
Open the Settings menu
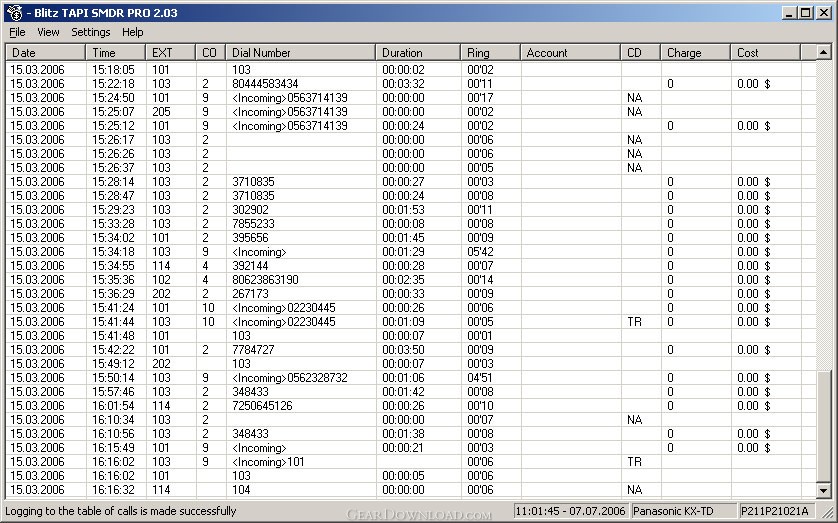(x=91, y=32)
